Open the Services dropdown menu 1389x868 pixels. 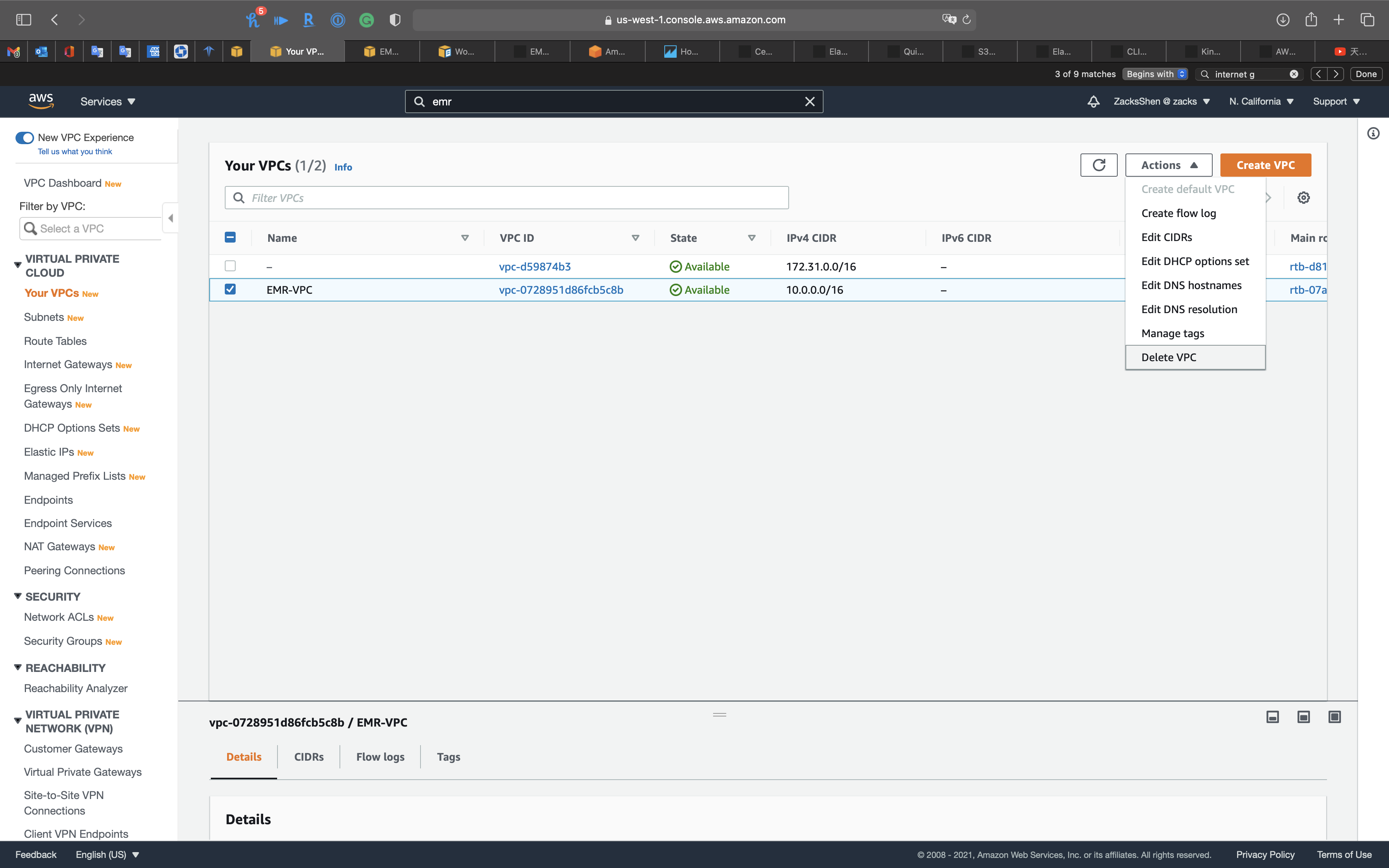(107, 102)
